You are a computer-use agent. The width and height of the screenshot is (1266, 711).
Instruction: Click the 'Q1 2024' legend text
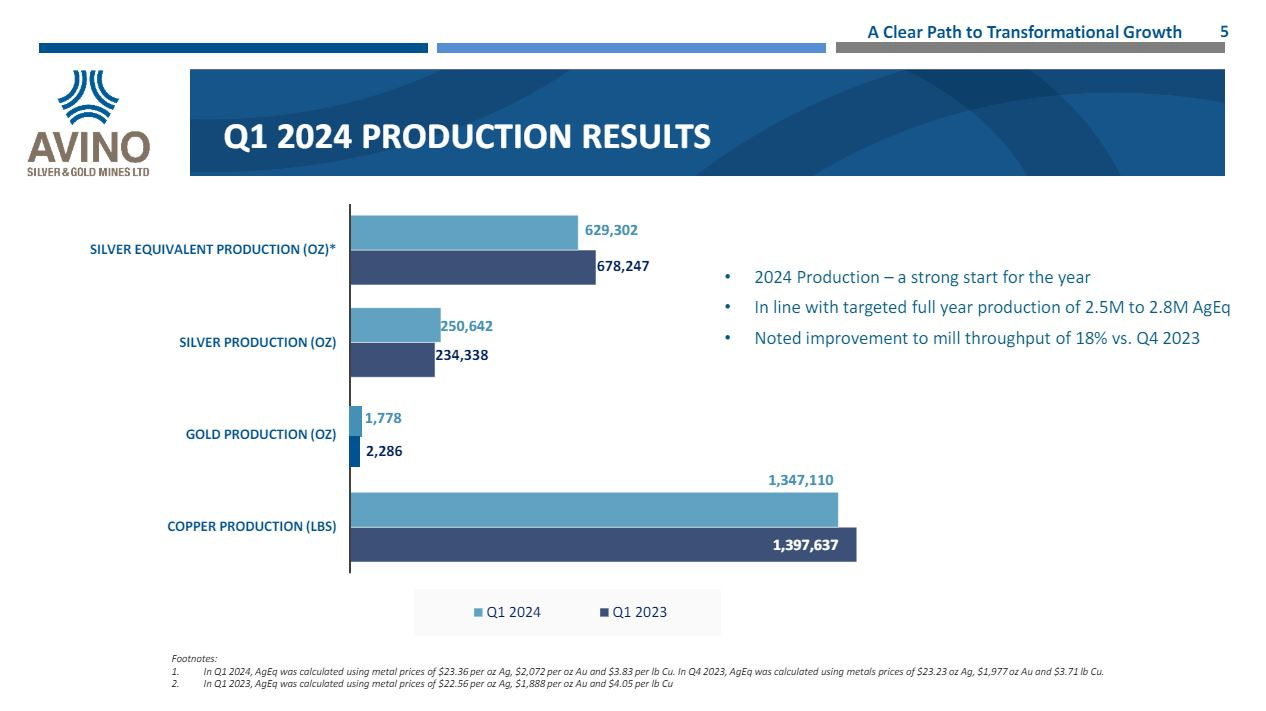[513, 613]
